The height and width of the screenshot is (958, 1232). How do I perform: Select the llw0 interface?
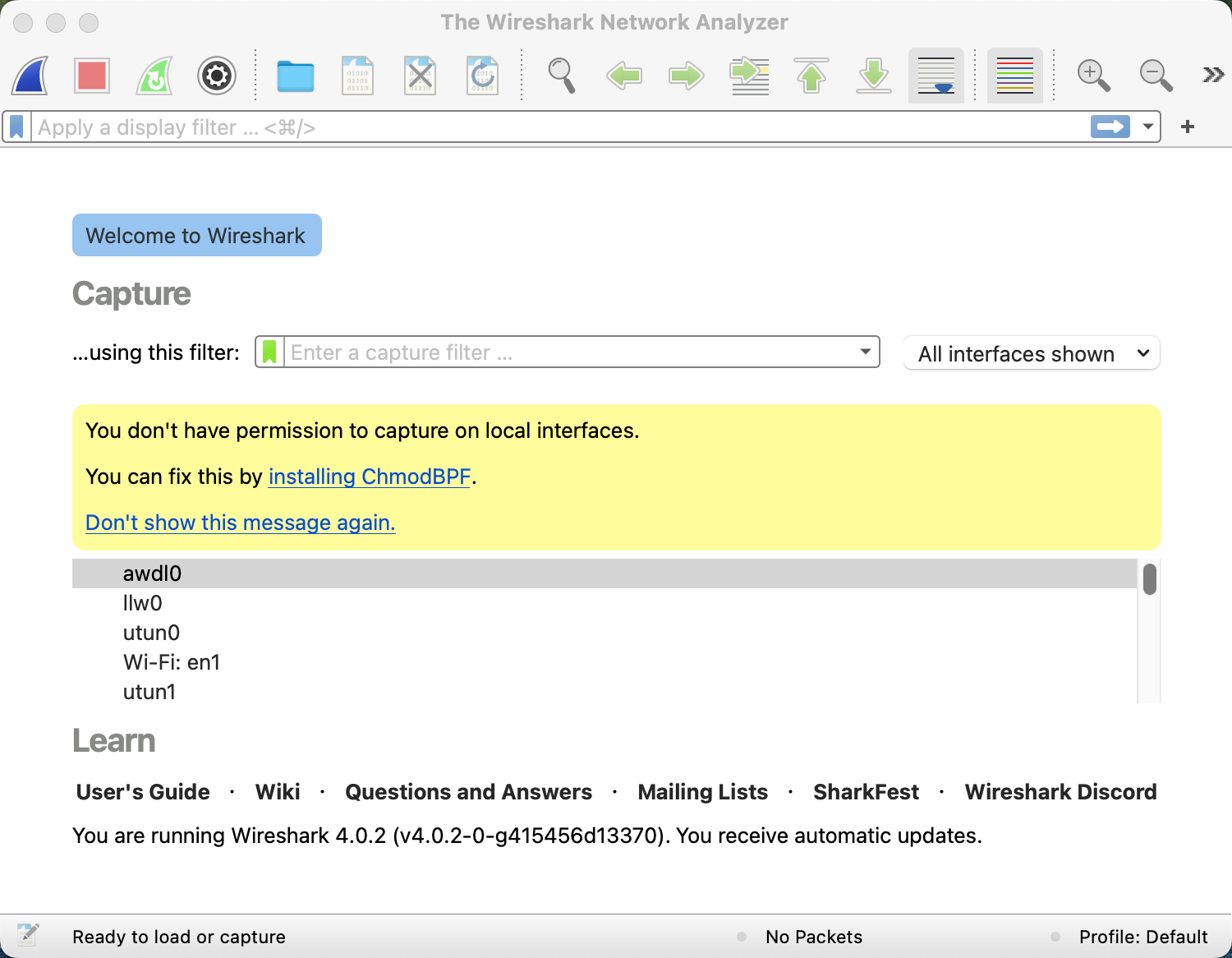click(x=605, y=603)
